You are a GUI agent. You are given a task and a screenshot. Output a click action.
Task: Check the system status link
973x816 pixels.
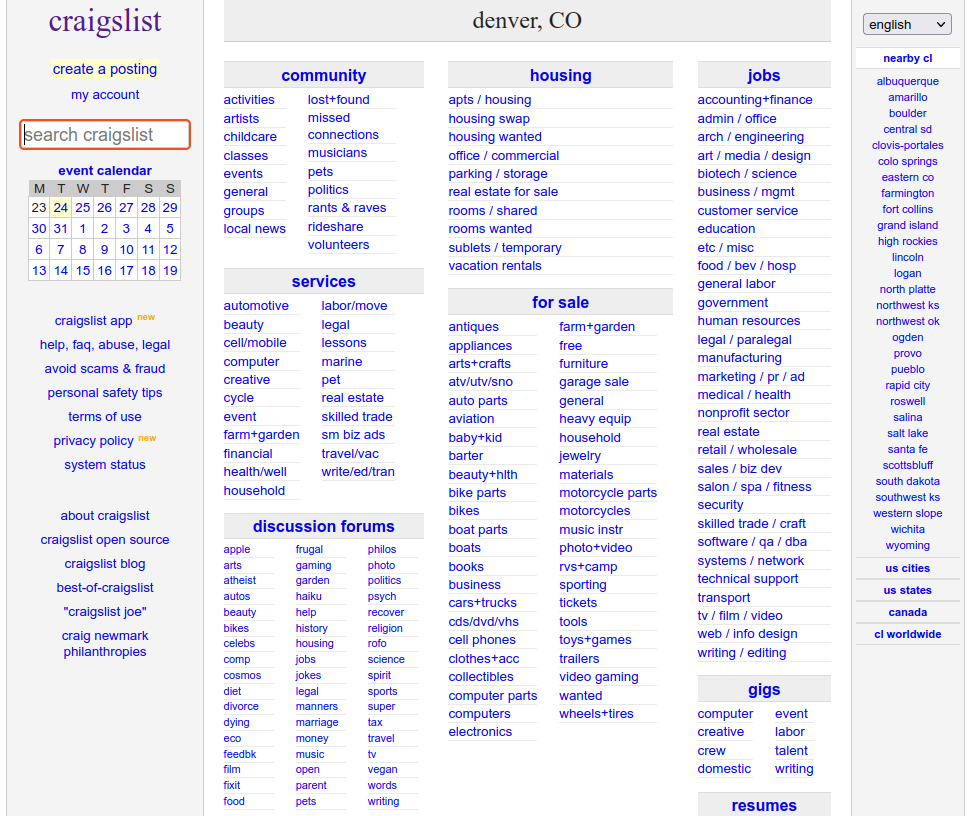(x=105, y=465)
